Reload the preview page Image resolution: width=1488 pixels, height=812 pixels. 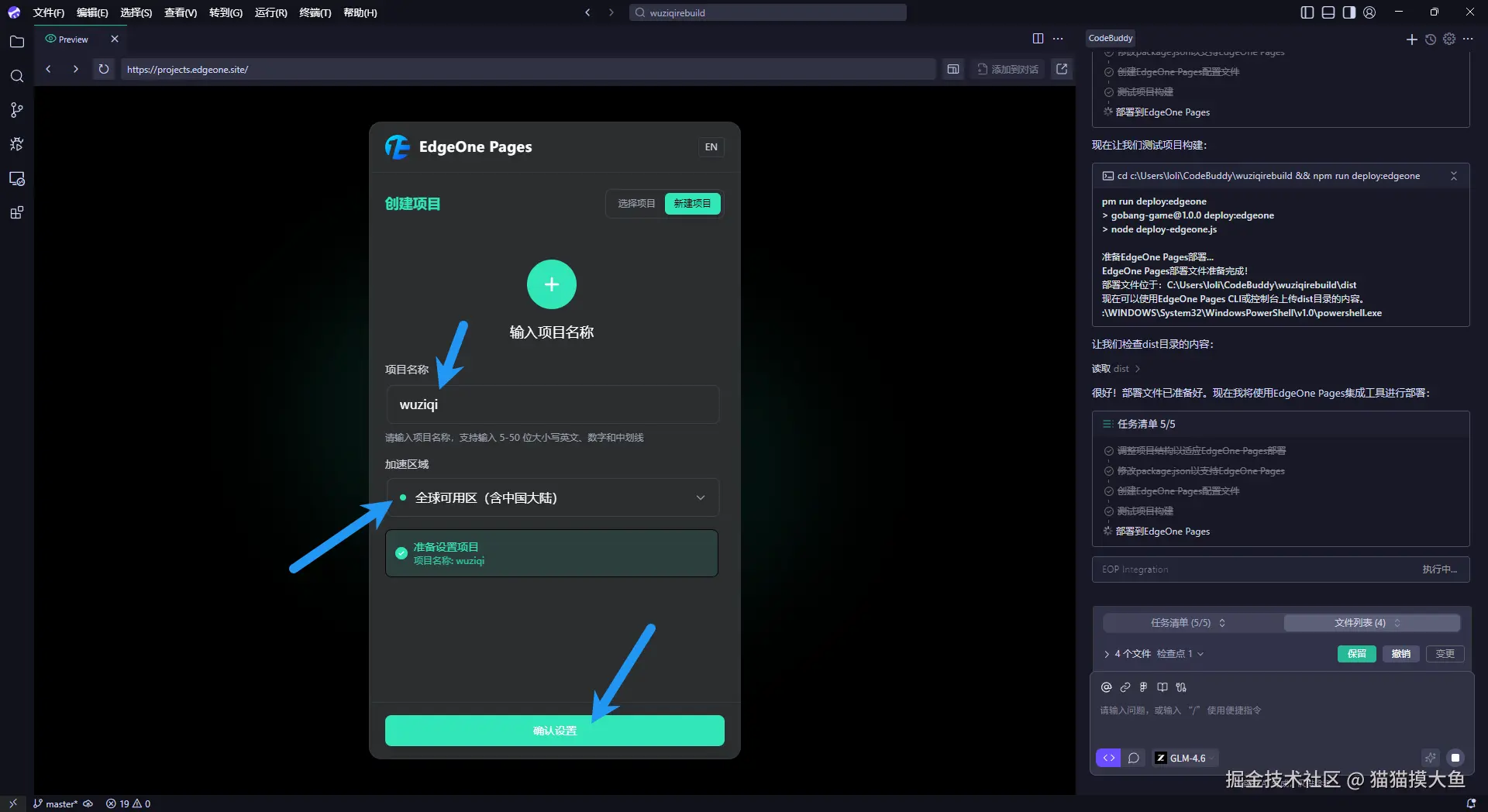click(103, 69)
